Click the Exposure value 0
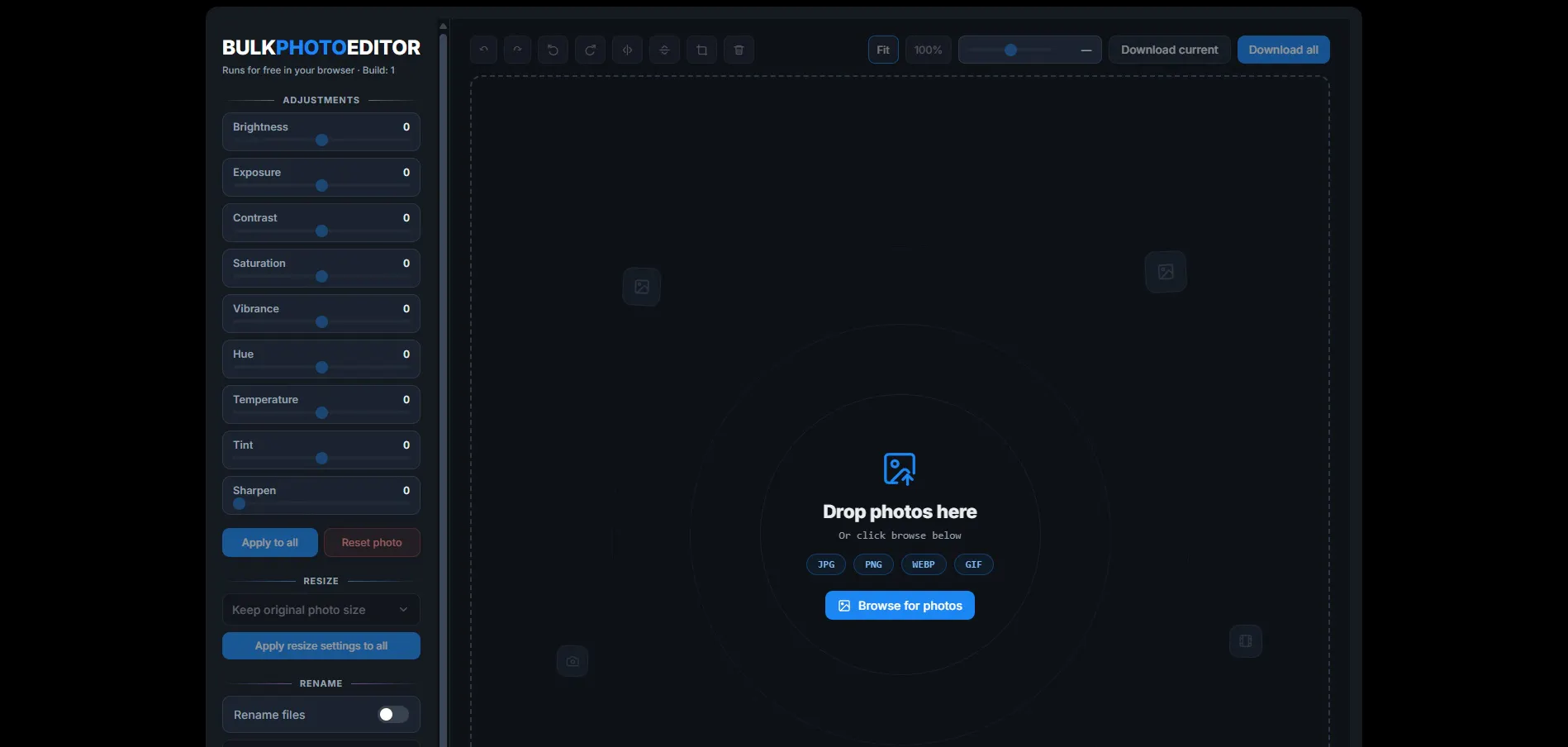Screen dimensions: 1568x747 [x=406, y=173]
